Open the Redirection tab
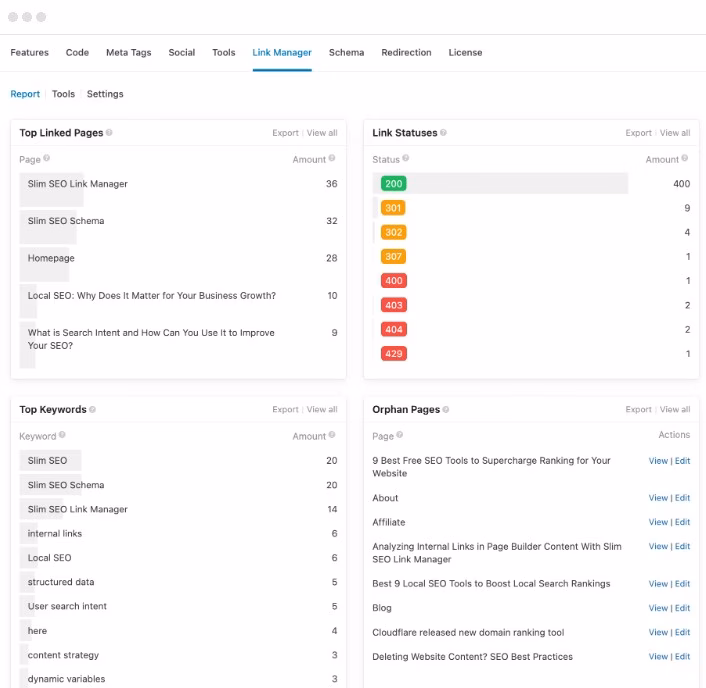The height and width of the screenshot is (688, 706). click(x=406, y=53)
